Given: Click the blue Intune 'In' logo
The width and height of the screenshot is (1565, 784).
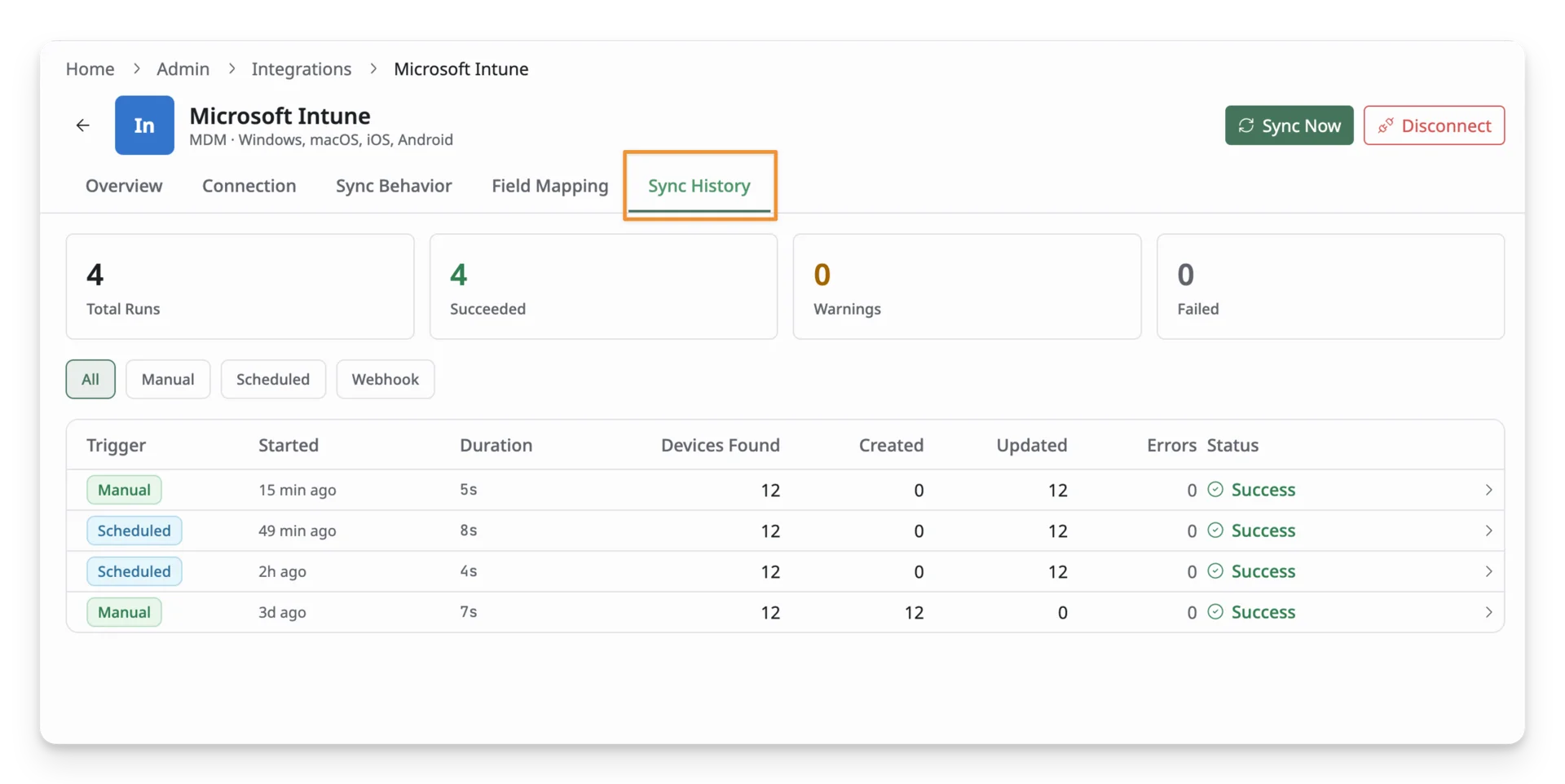Looking at the screenshot, I should point(144,126).
